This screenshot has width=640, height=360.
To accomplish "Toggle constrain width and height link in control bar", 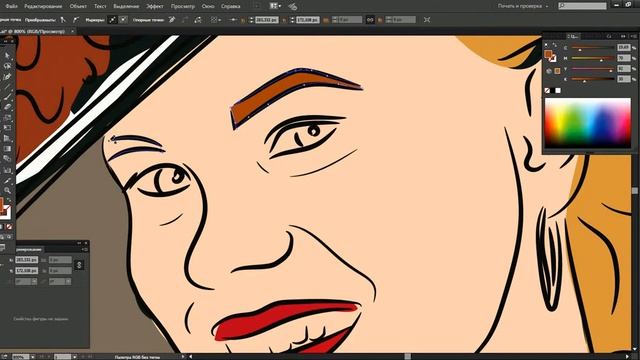I will click(x=370, y=20).
